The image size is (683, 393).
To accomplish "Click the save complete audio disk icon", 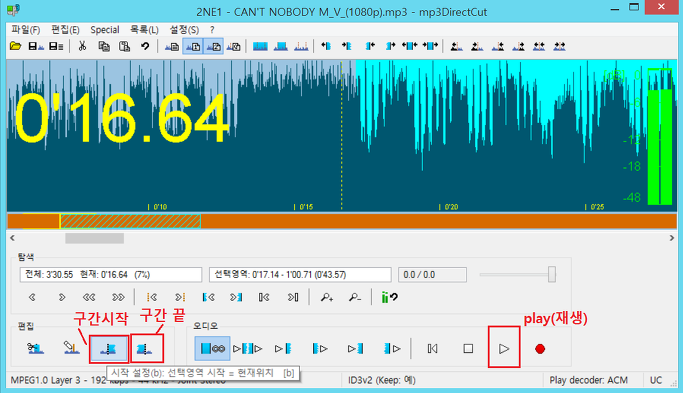I will 36,46.
